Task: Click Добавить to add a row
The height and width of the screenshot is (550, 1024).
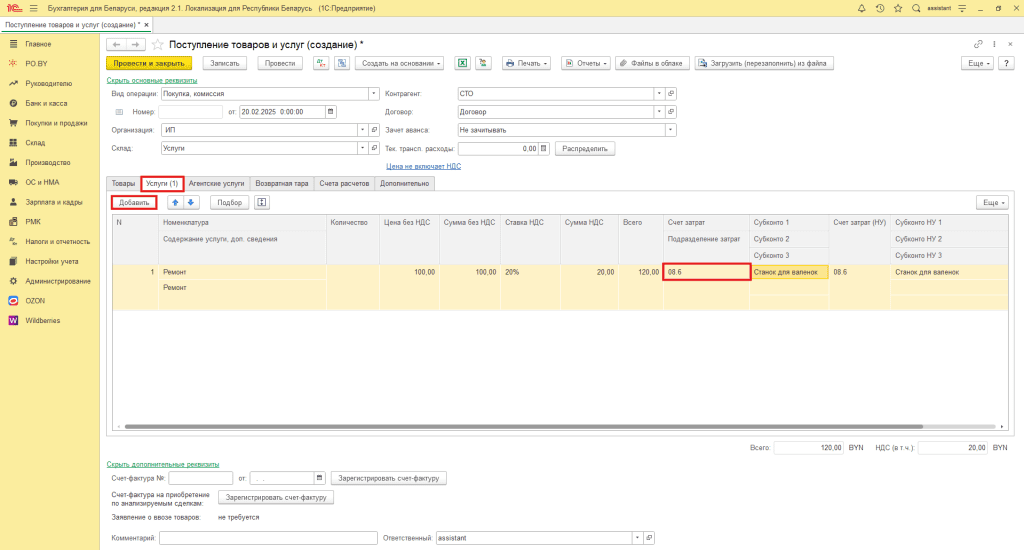Action: pos(134,202)
